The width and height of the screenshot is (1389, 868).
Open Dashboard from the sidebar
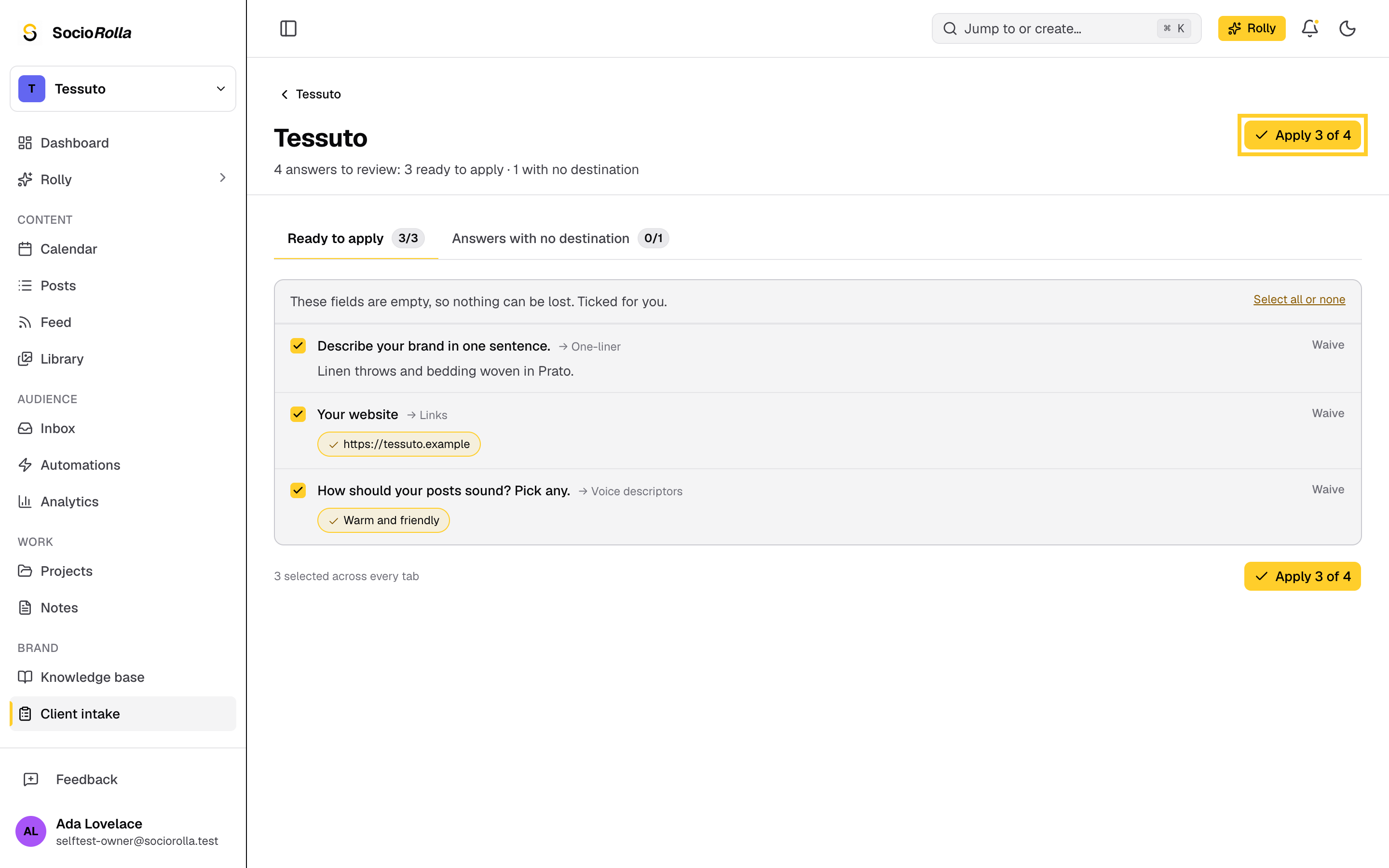click(123, 143)
